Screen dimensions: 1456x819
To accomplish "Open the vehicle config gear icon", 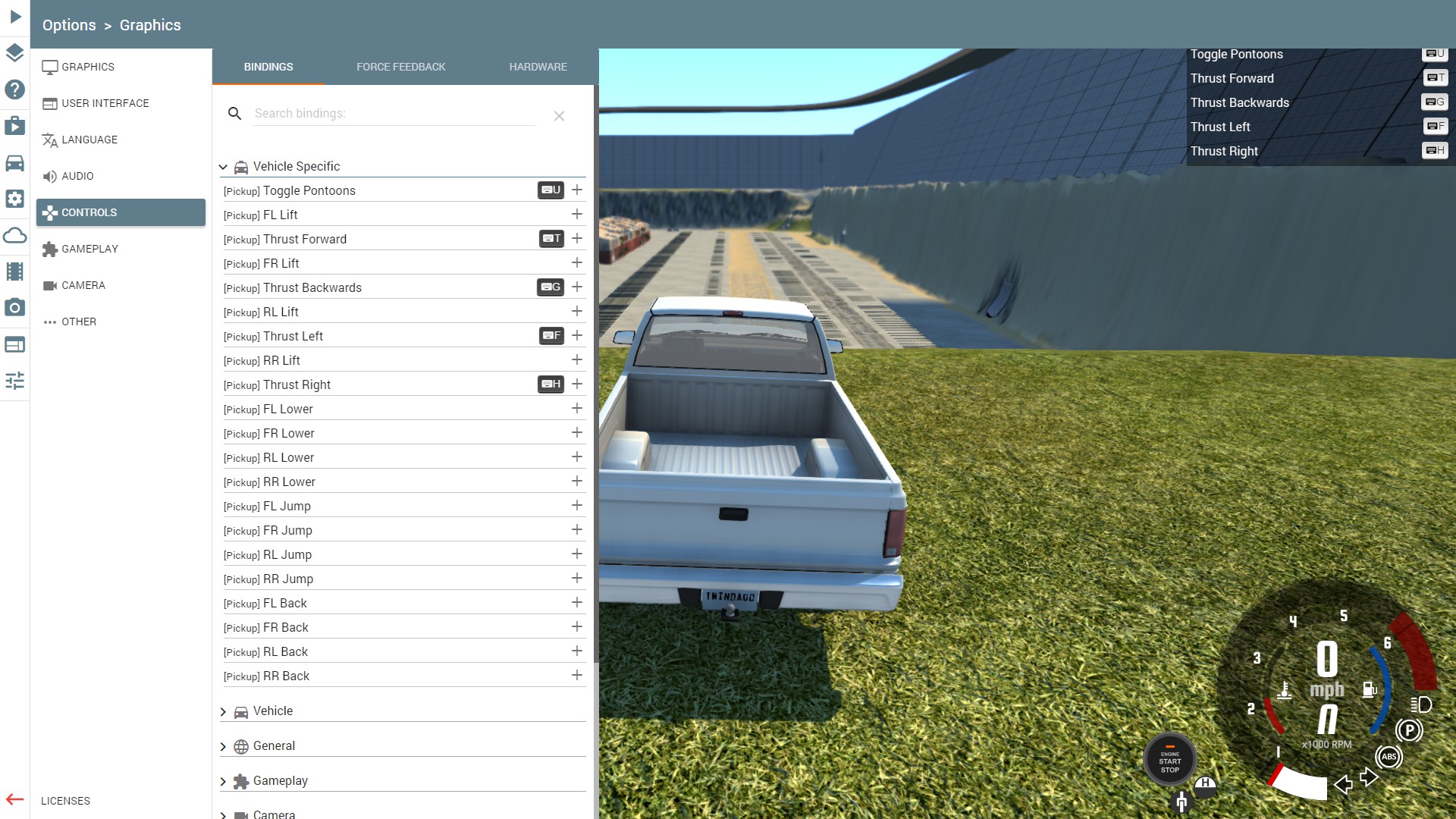I will (x=15, y=199).
